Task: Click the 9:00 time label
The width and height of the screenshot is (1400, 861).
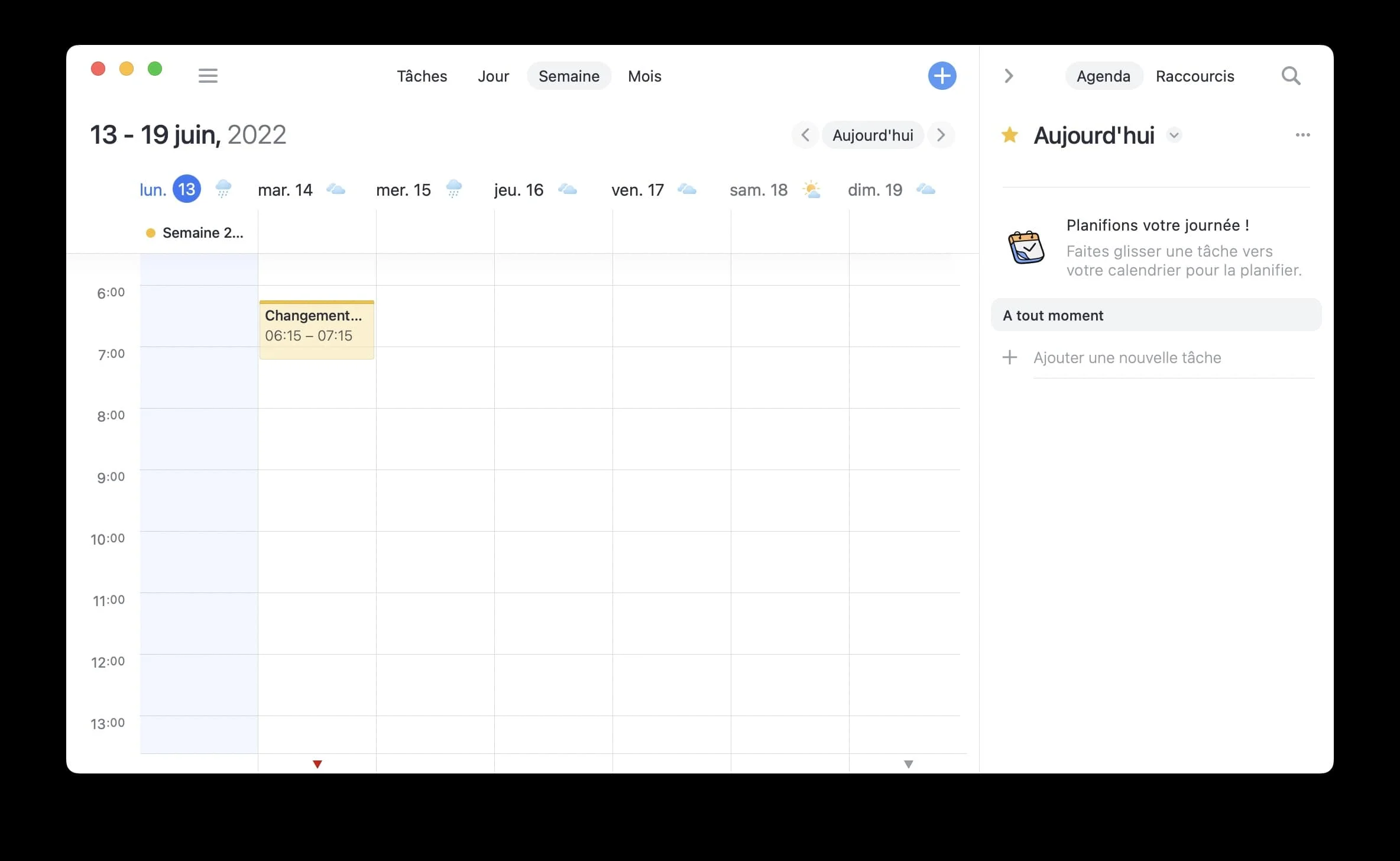Action: click(111, 477)
